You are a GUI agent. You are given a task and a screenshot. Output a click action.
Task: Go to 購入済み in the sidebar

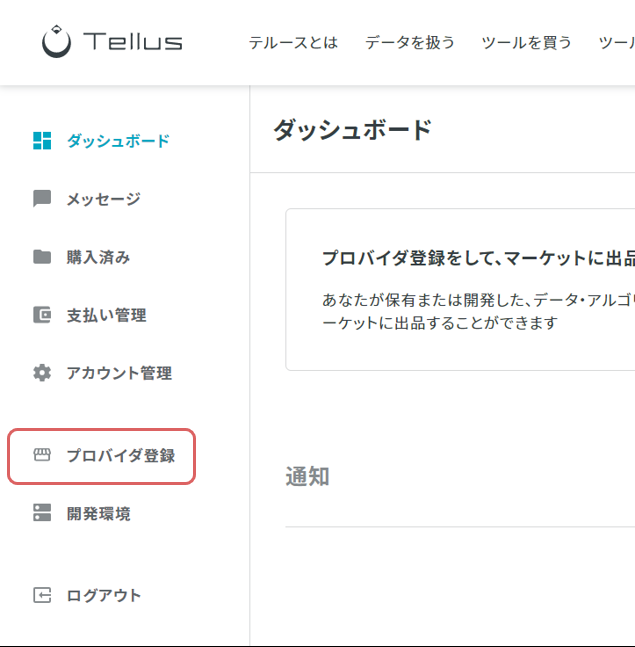click(98, 257)
